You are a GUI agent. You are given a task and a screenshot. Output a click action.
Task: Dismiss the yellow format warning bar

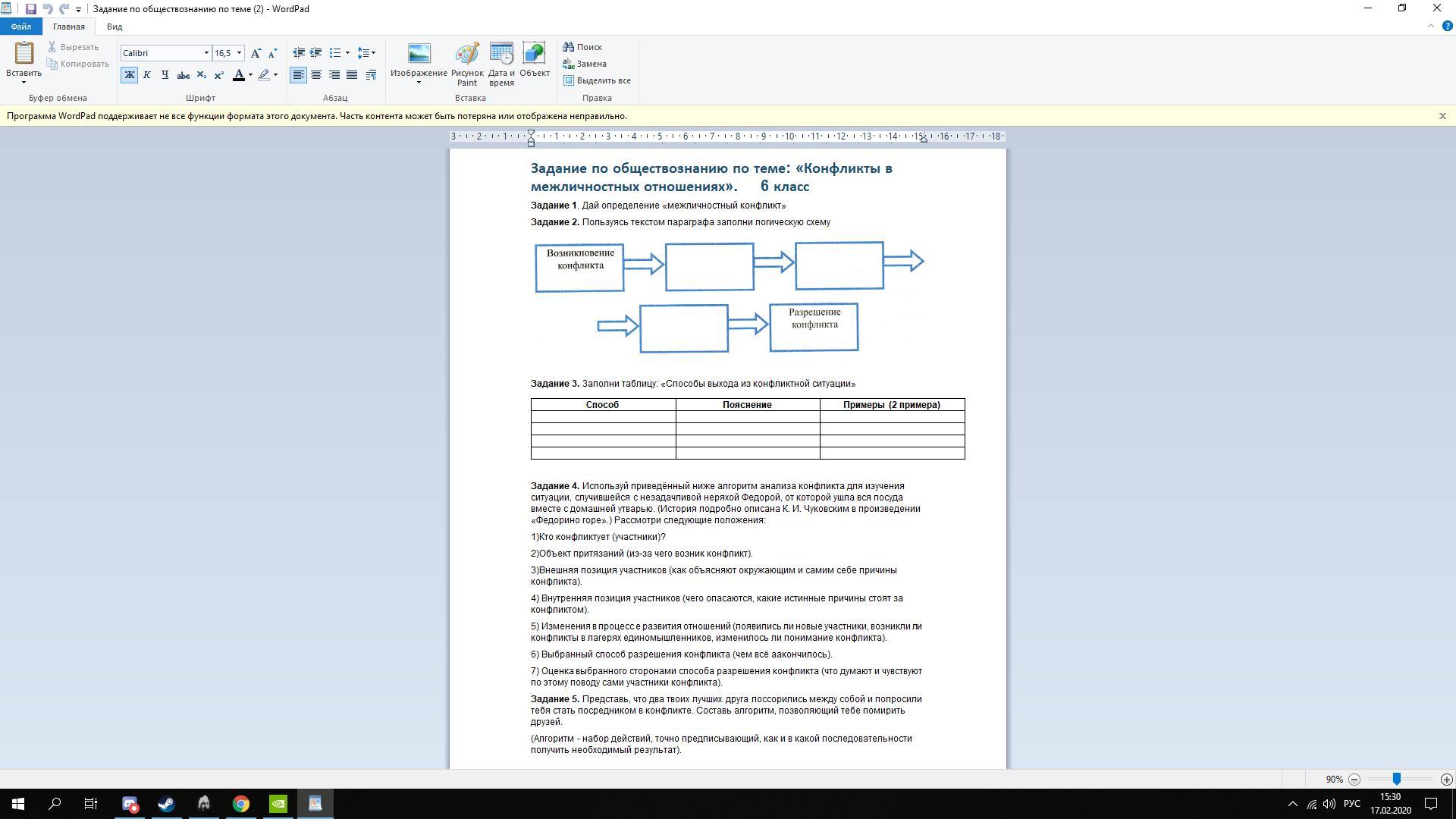(x=1442, y=116)
